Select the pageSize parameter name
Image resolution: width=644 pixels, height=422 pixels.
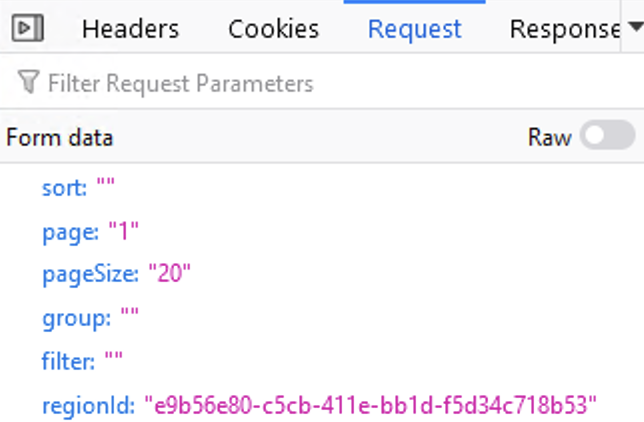pos(90,275)
